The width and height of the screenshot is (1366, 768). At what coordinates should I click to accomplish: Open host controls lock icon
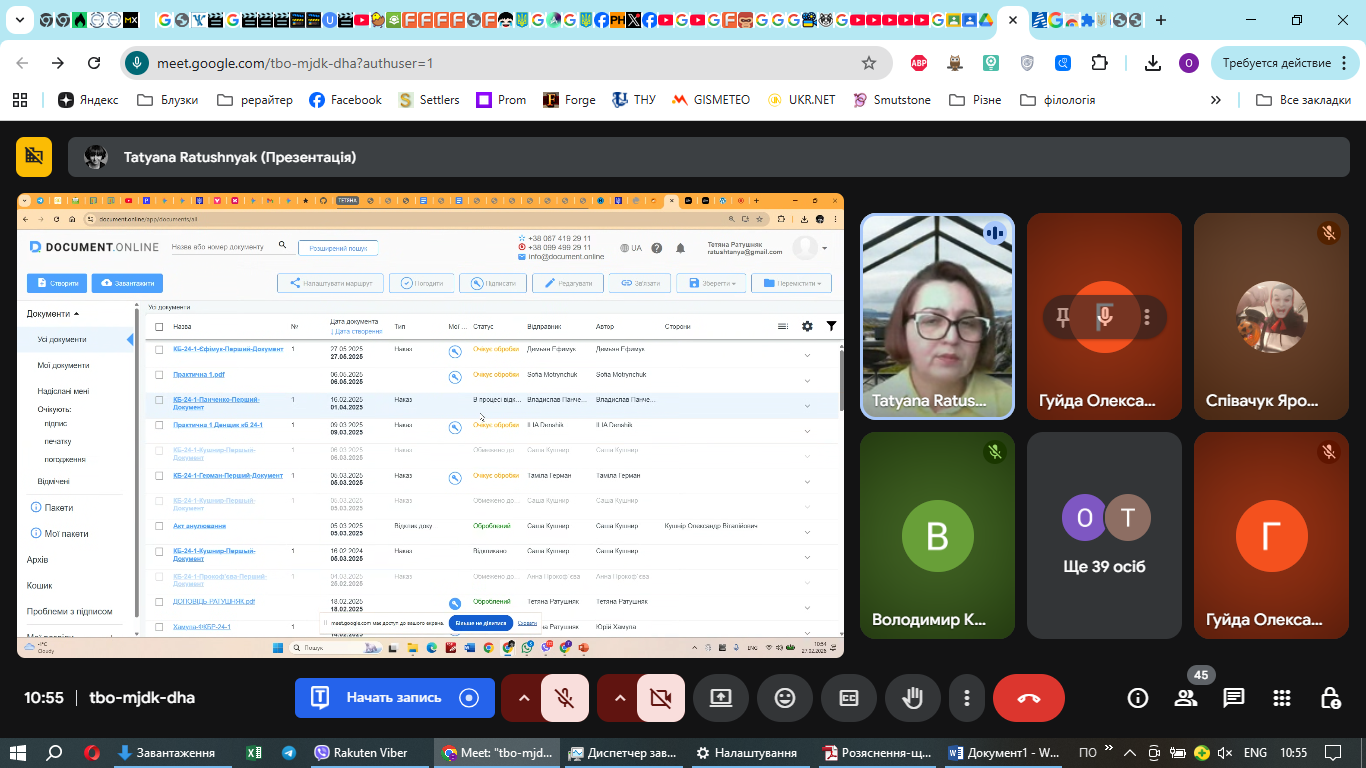point(1329,698)
